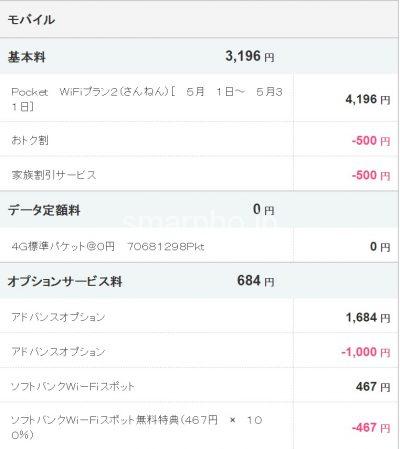Click the -500円 おトク割 amount
Viewport: 400px width, 449px height.
[371, 141]
